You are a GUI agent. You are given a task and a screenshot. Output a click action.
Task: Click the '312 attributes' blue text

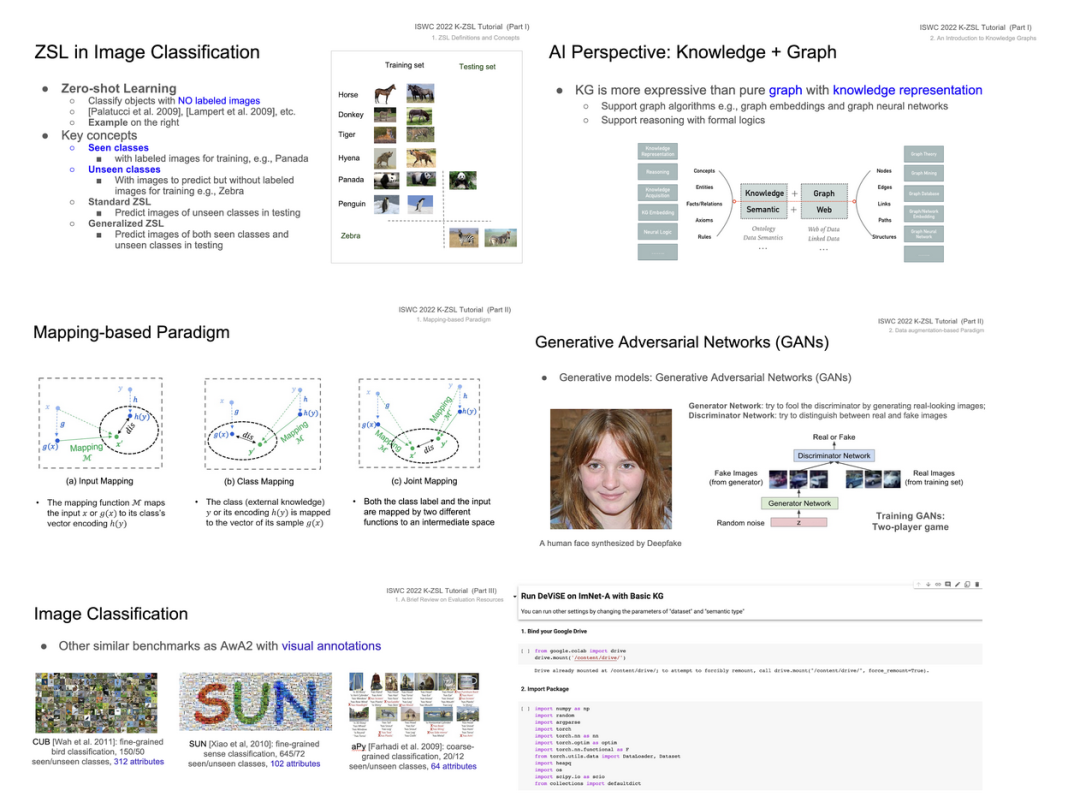(139, 762)
